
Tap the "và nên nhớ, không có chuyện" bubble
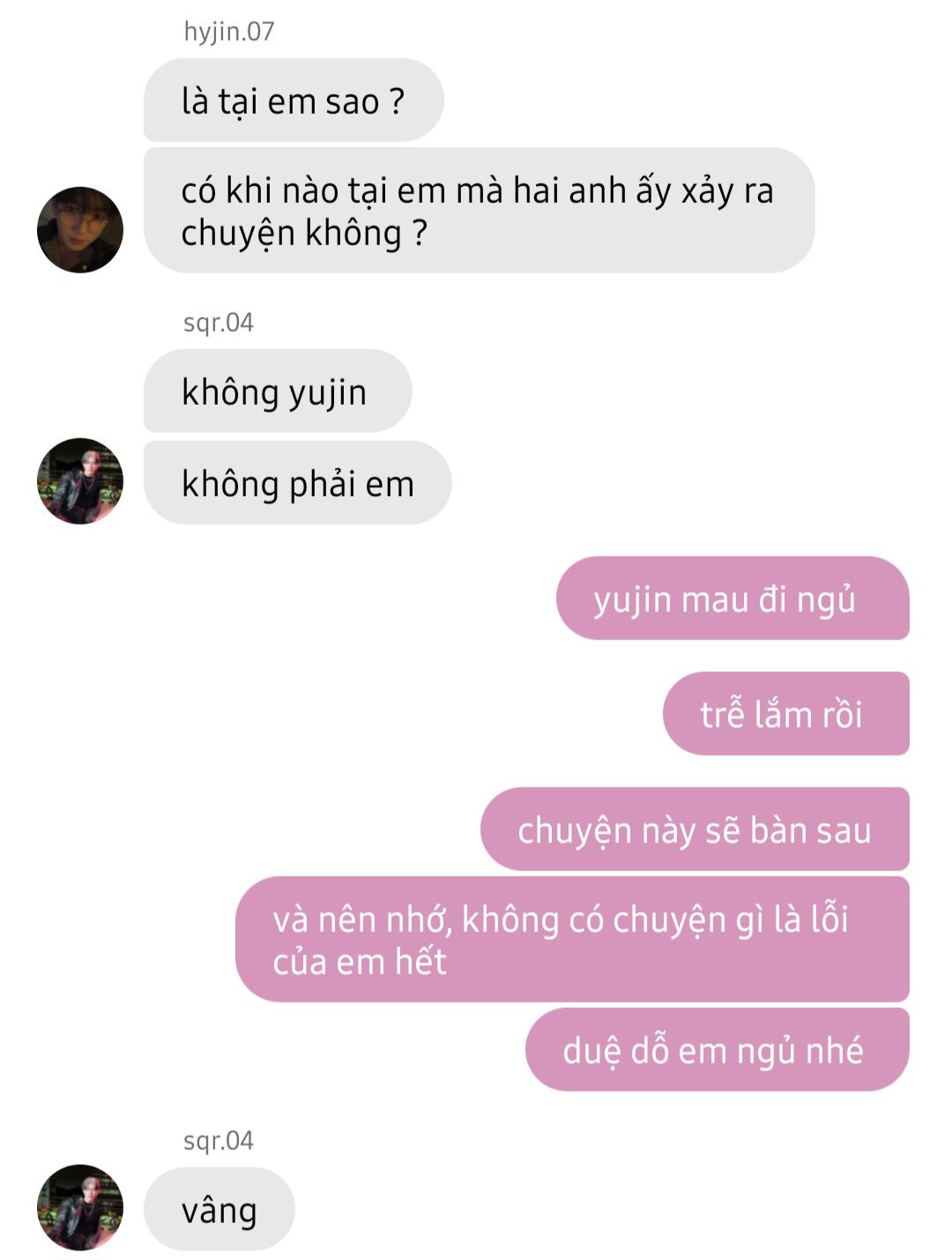click(572, 940)
